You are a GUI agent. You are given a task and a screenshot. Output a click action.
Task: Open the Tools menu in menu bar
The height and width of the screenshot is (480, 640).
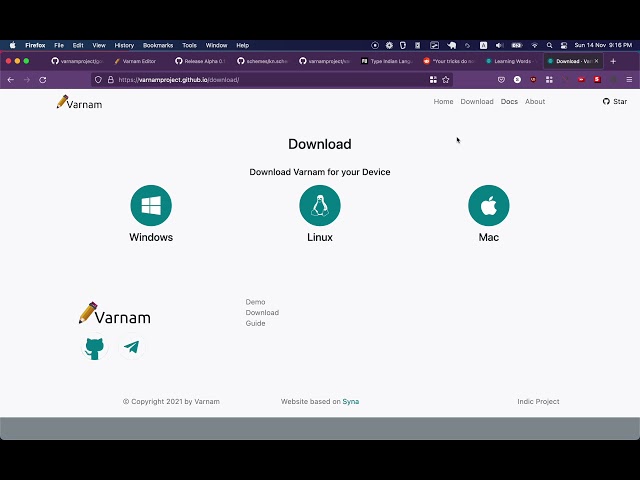point(189,45)
